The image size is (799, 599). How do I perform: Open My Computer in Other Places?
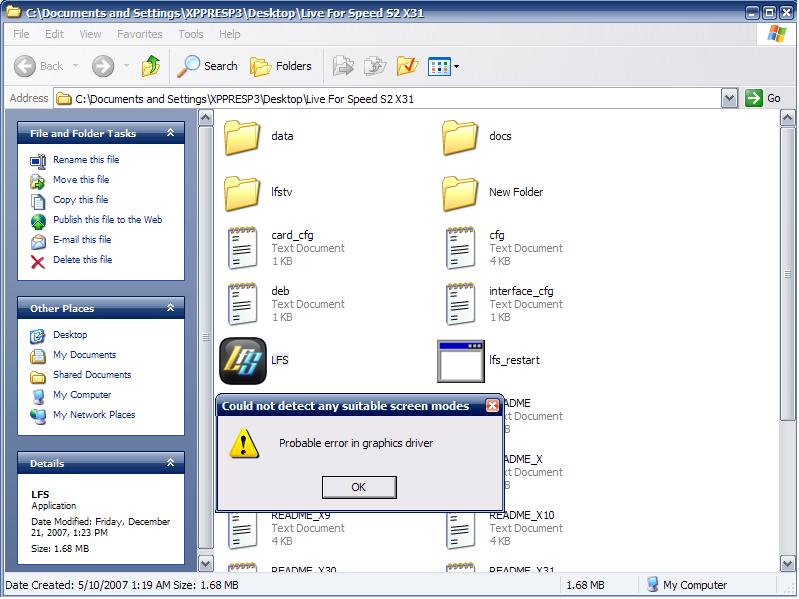82,394
